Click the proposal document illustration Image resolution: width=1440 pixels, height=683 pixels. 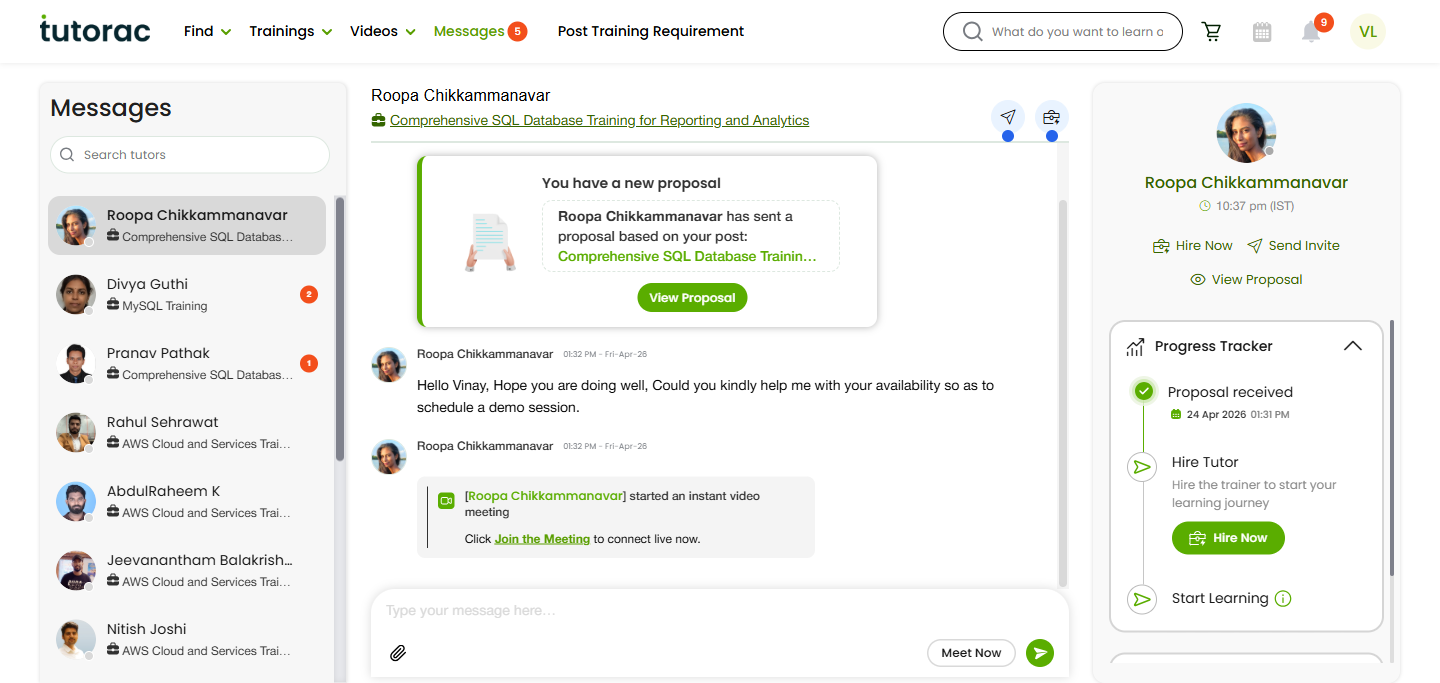490,242
